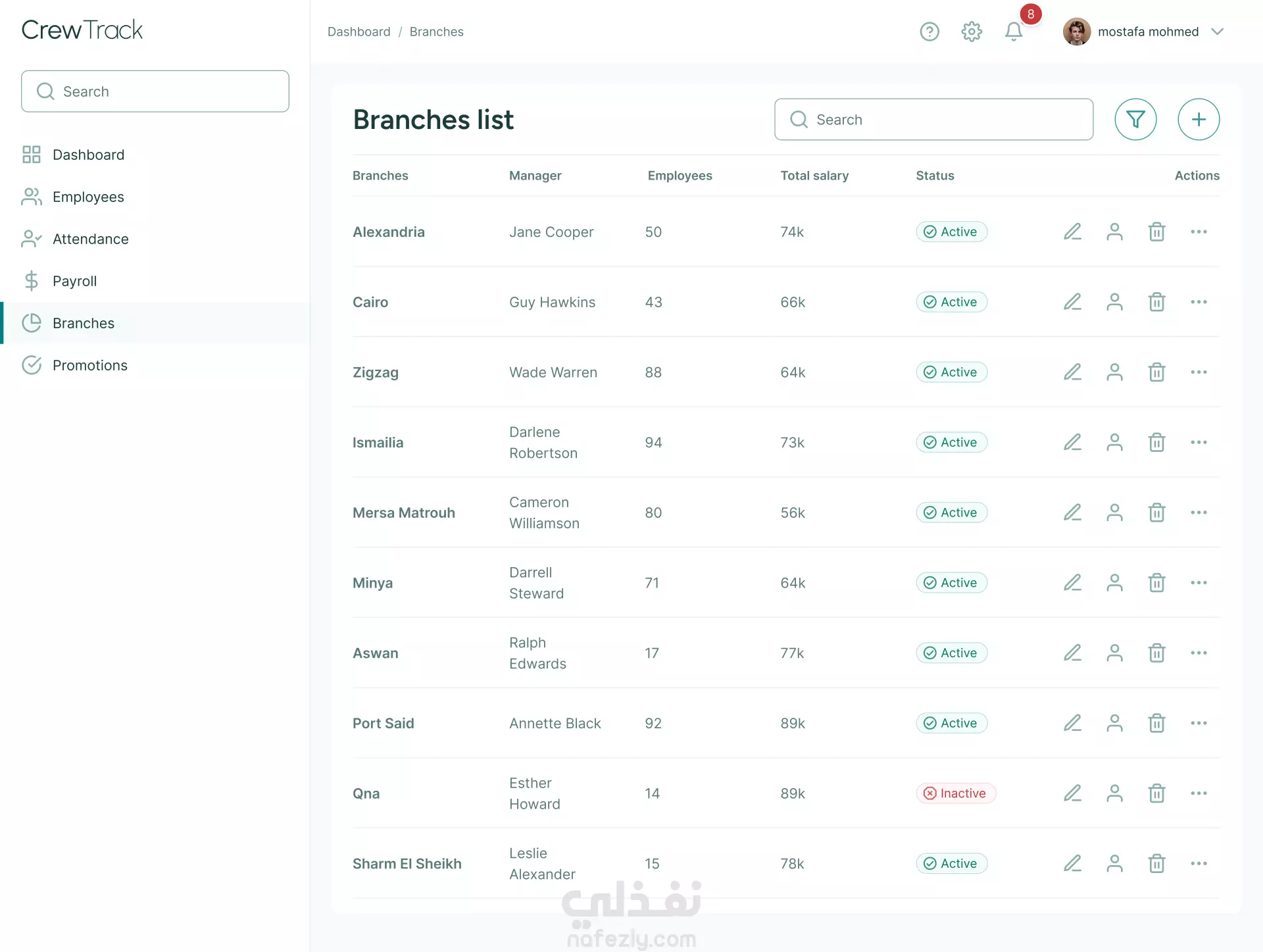This screenshot has height=952, width=1263.
Task: Select Promotions in the sidebar
Action: point(89,365)
